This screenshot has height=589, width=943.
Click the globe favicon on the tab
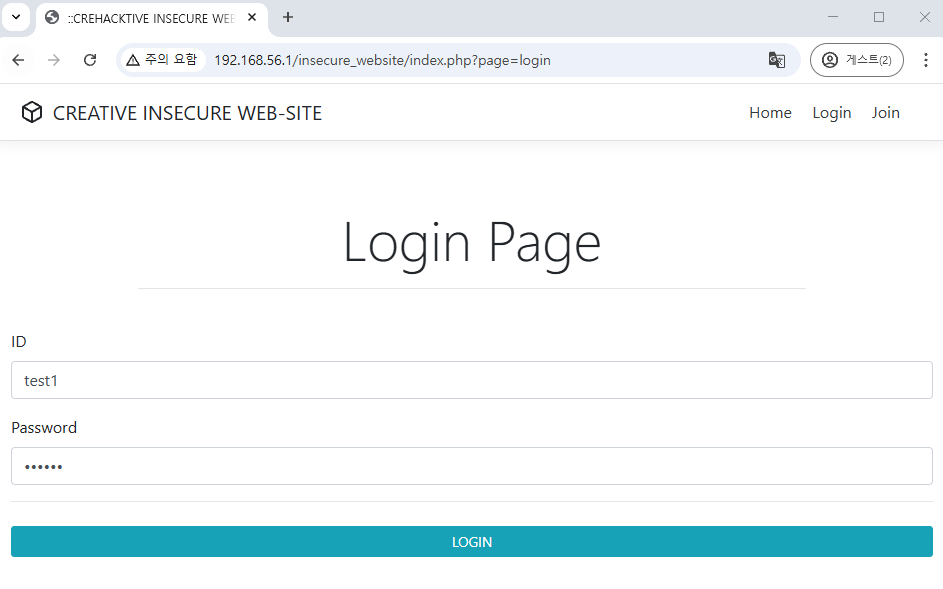pyautogui.click(x=52, y=17)
